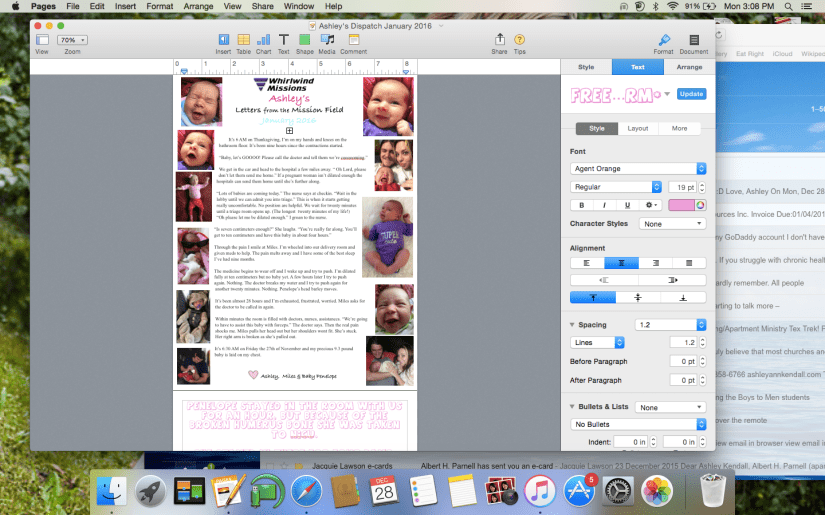Align text vertically to bottom
The image size is (825, 515).
683,298
